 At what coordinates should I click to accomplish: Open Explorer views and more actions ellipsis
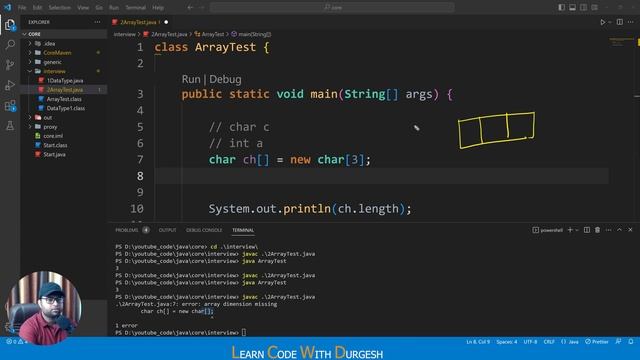click(97, 22)
